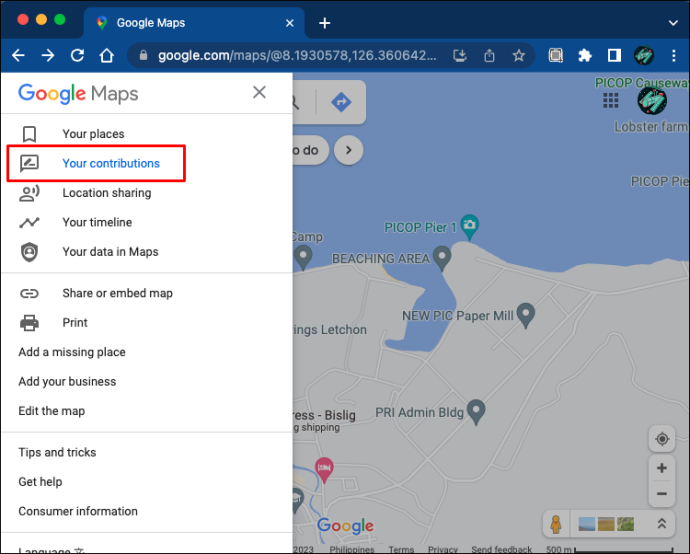The height and width of the screenshot is (554, 690).
Task: Select Share or embed map
Action: pyautogui.click(x=117, y=293)
